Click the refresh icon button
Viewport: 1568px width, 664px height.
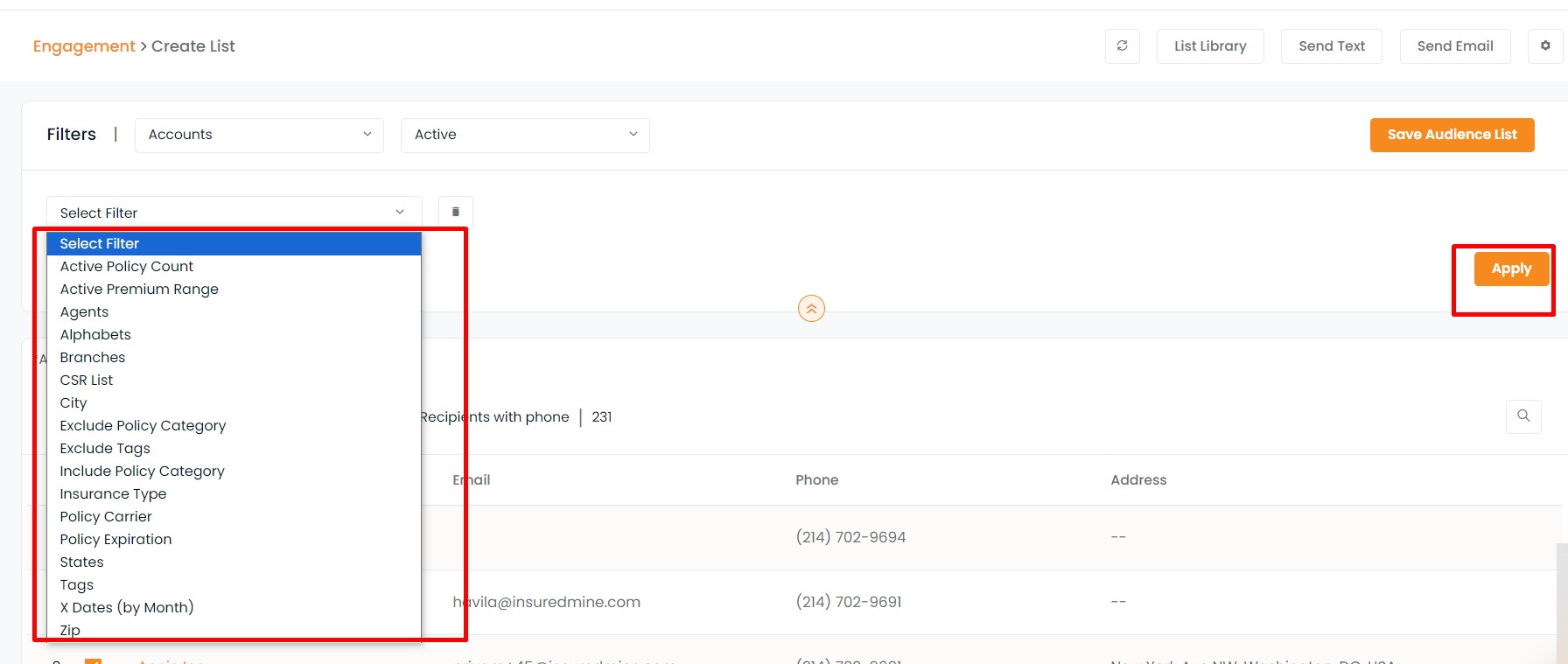pyautogui.click(x=1122, y=46)
